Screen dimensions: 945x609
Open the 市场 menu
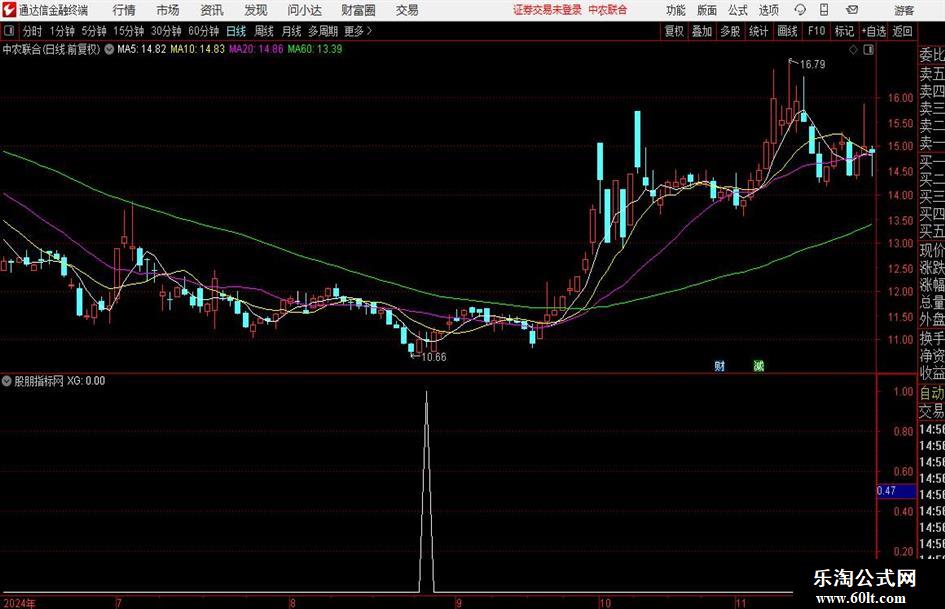[x=168, y=10]
